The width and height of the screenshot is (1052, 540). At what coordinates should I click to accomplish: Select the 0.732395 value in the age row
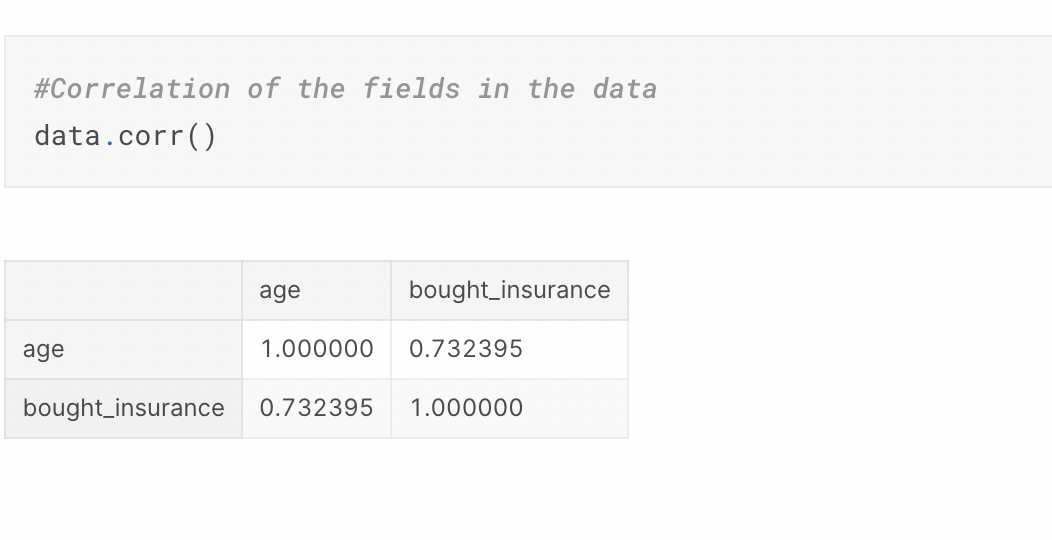509,349
